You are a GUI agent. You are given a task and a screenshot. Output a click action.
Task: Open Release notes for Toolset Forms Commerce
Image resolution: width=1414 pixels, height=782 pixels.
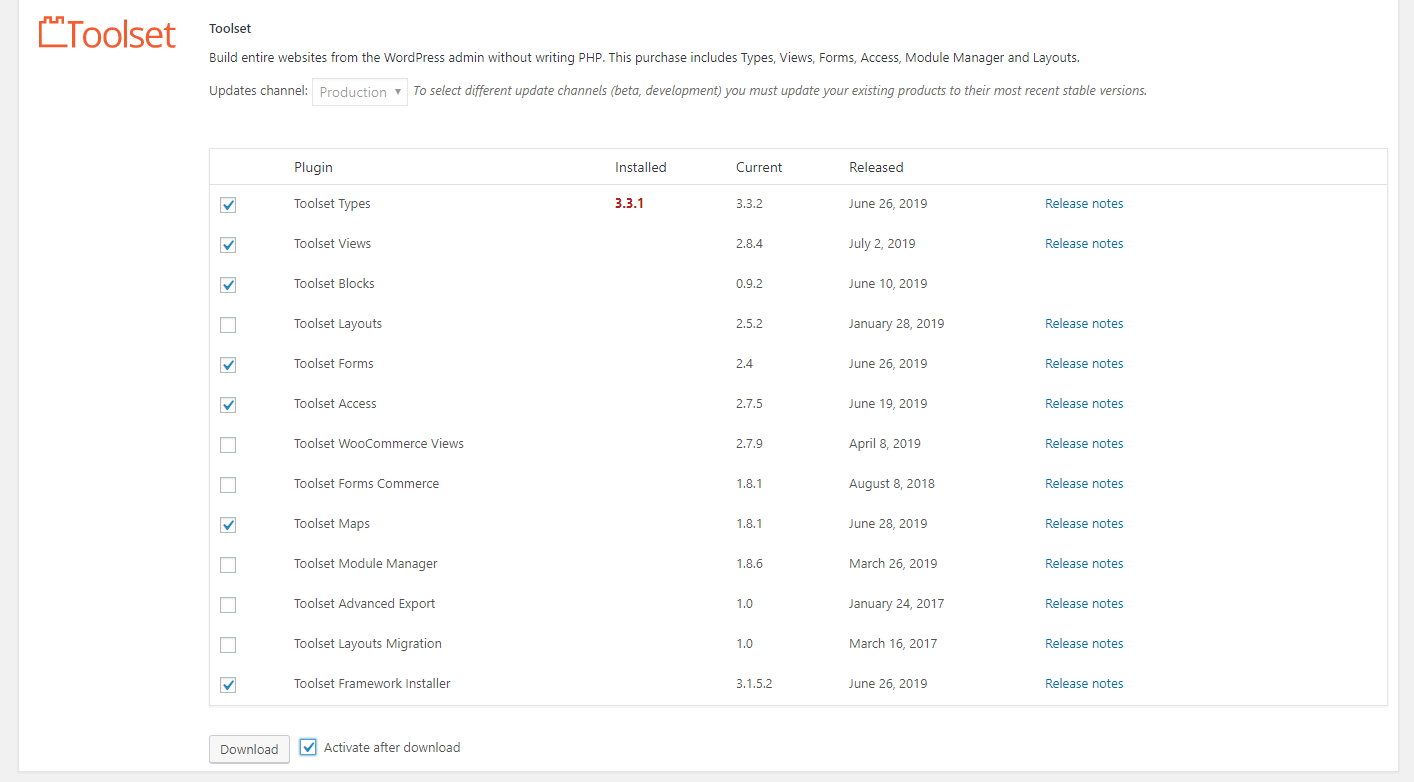(1084, 484)
